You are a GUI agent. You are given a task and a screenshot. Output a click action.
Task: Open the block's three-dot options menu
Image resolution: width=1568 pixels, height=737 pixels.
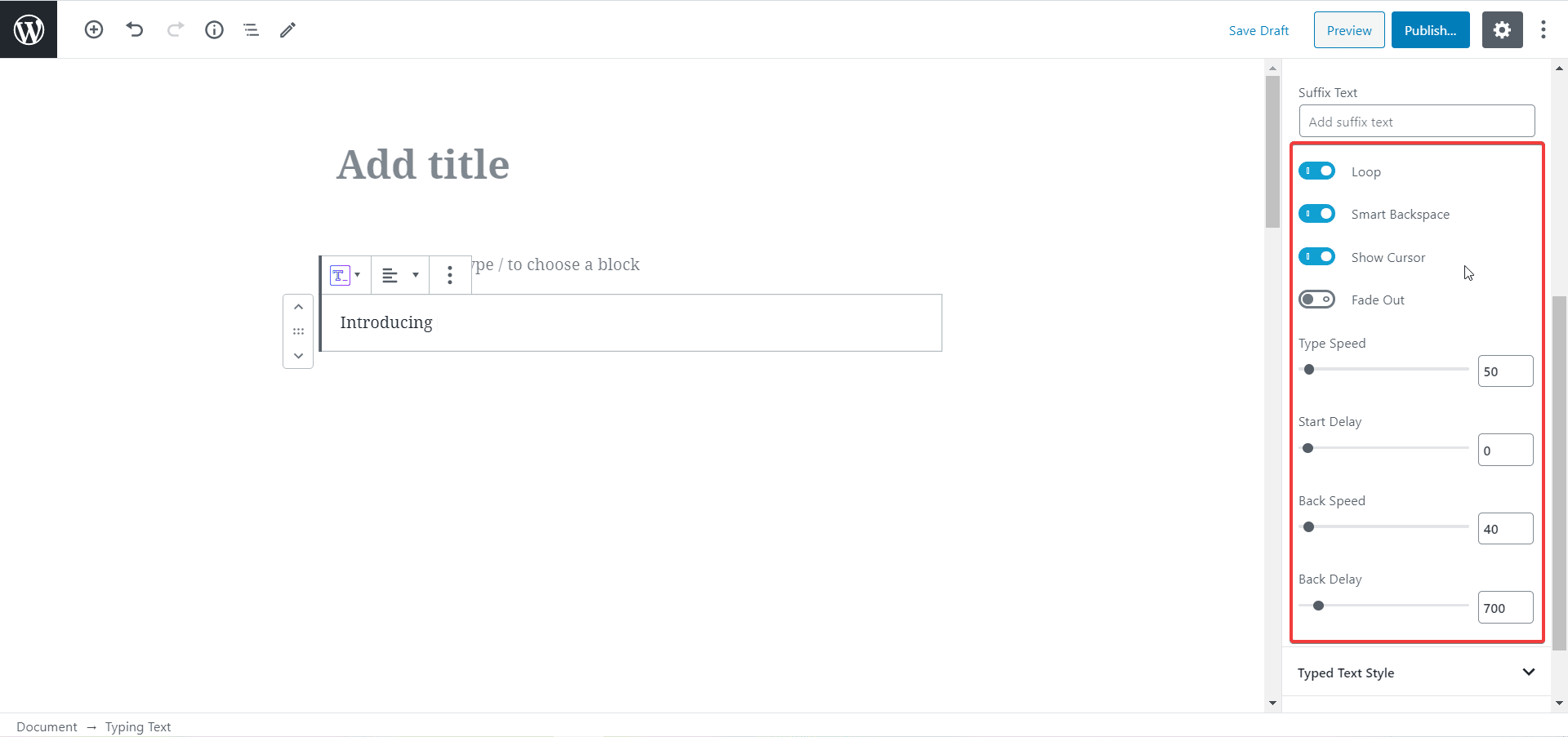coord(450,275)
